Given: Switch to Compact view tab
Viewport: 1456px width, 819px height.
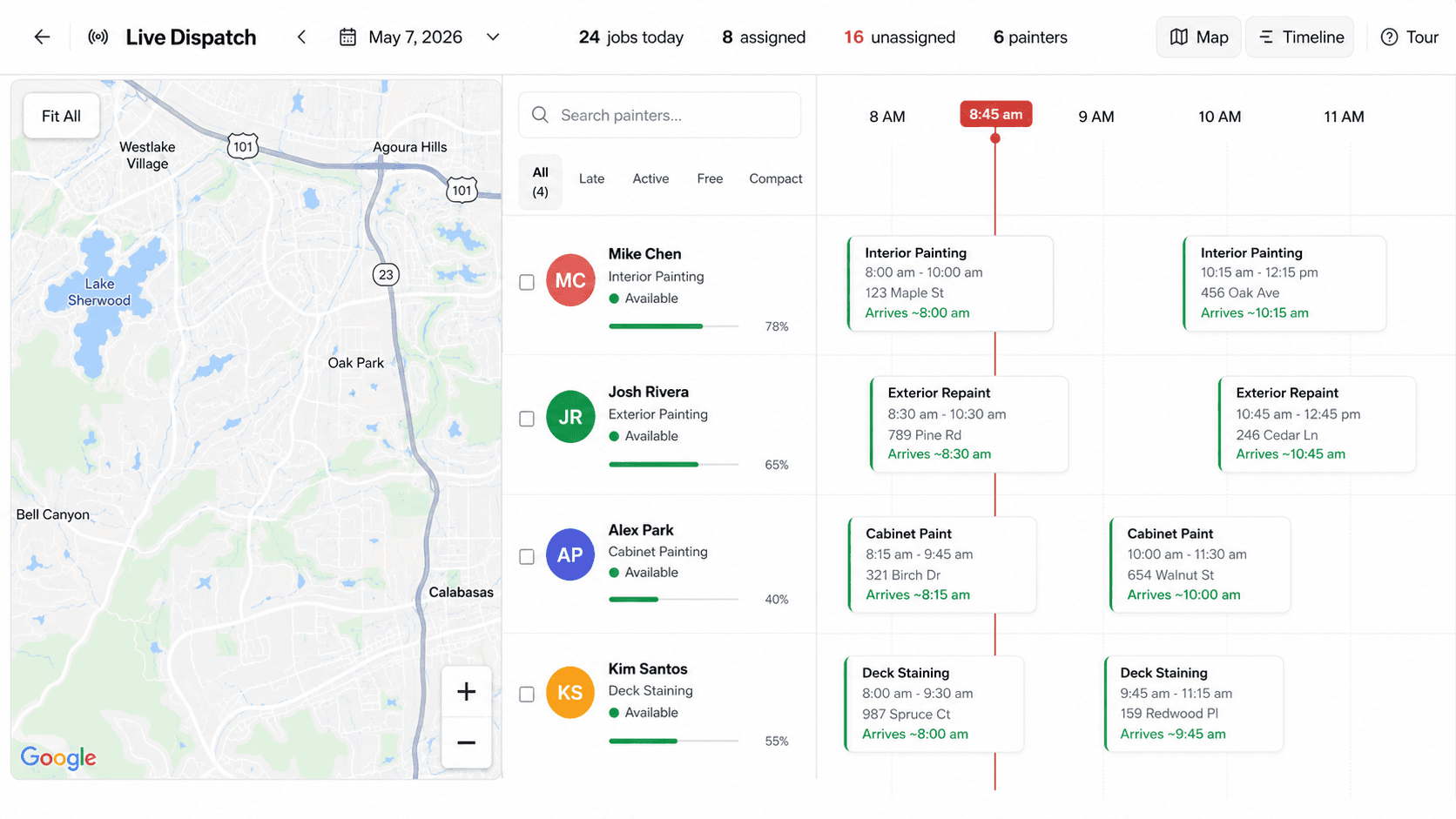Looking at the screenshot, I should (x=775, y=178).
